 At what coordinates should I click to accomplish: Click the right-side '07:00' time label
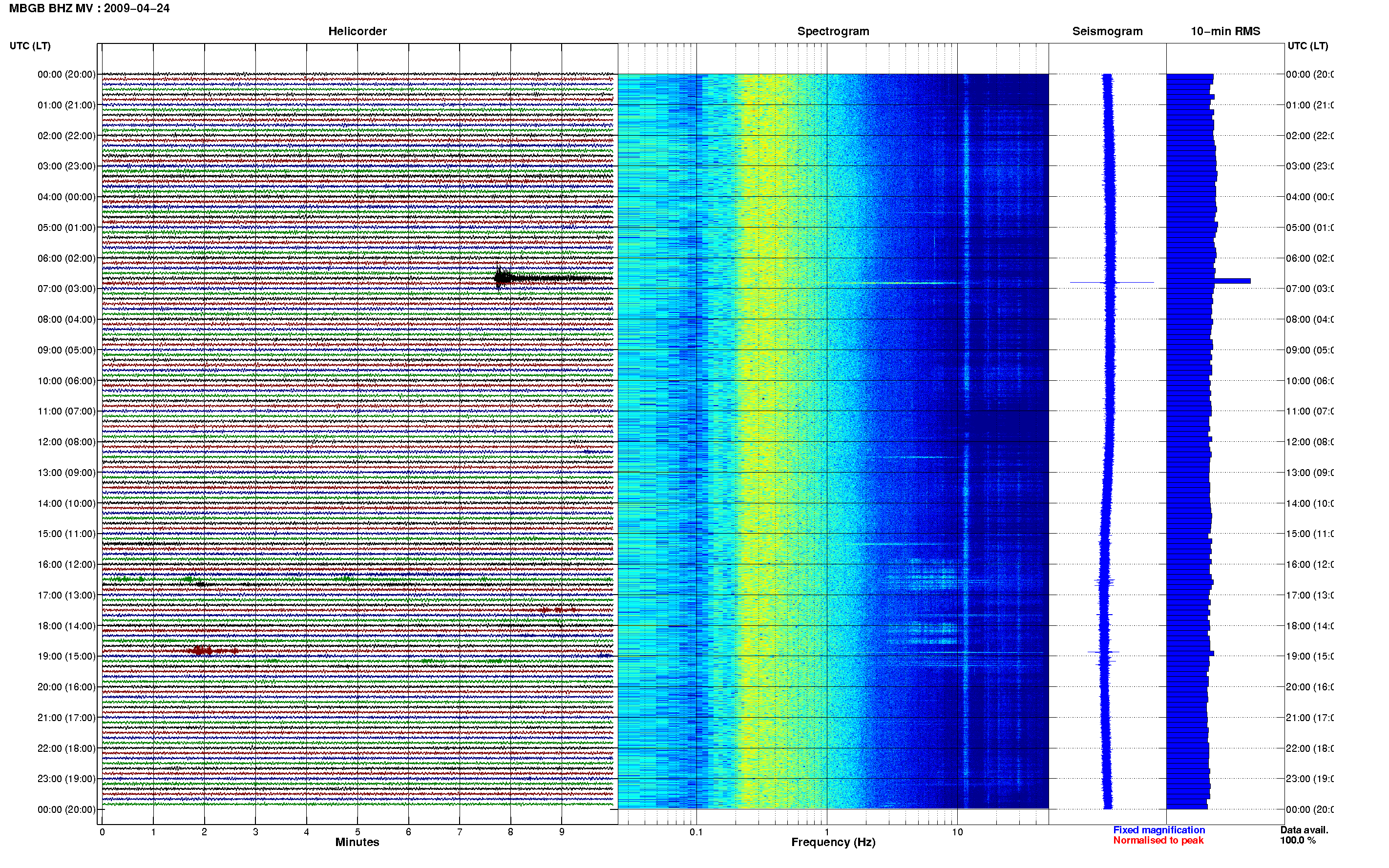coord(1310,289)
